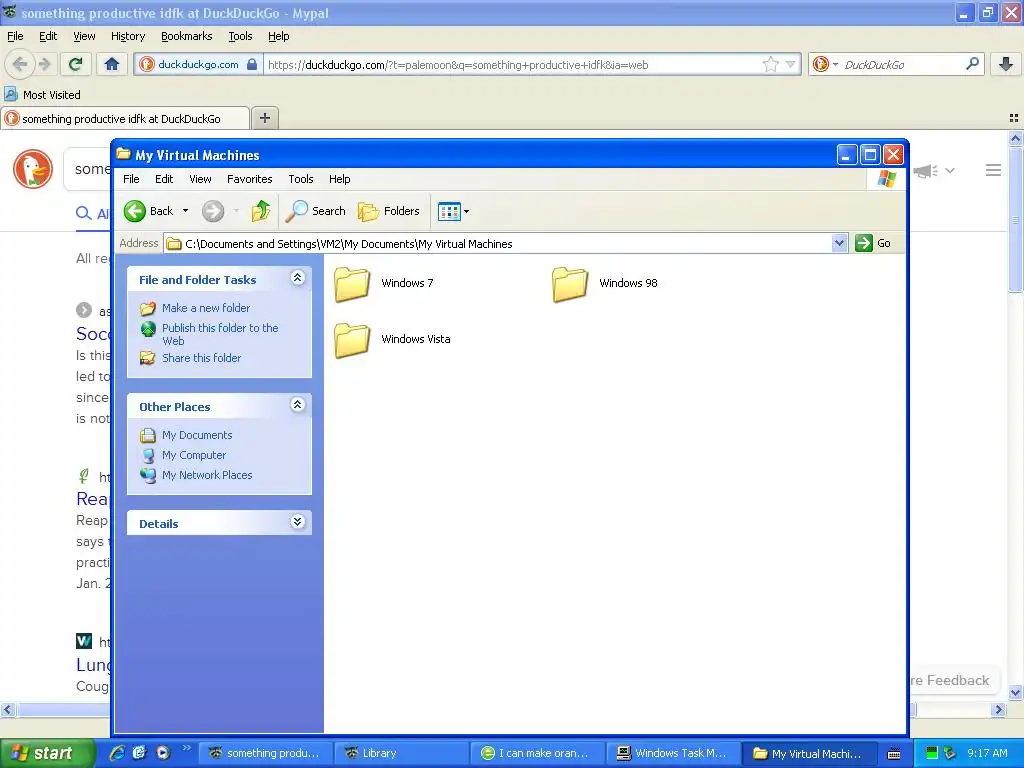Open the Windows Vista folder
This screenshot has height=768, width=1024.
point(392,340)
